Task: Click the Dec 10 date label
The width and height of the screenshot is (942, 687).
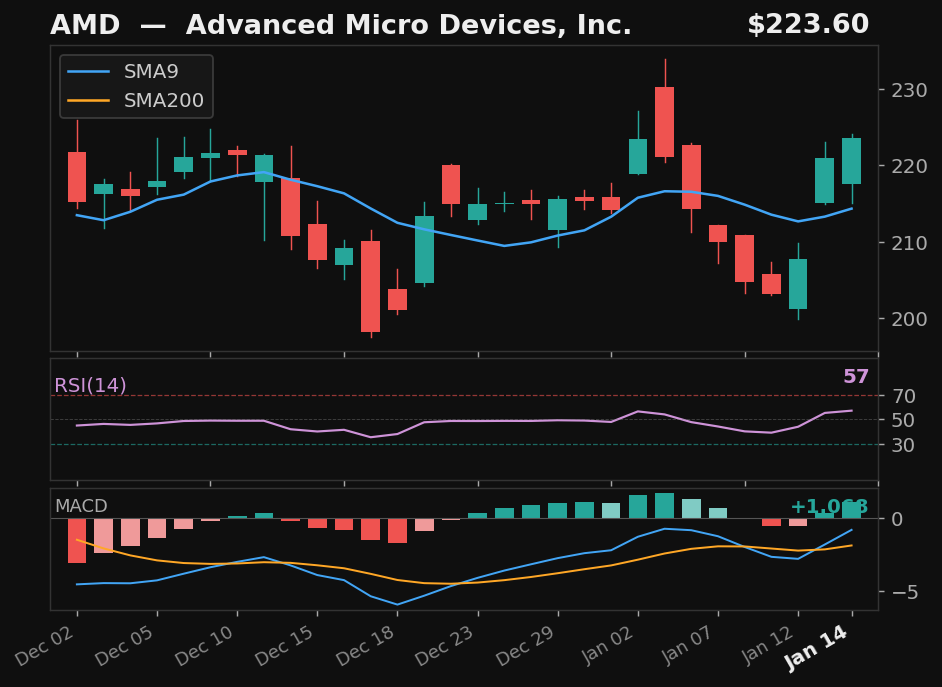Action: pyautogui.click(x=204, y=646)
